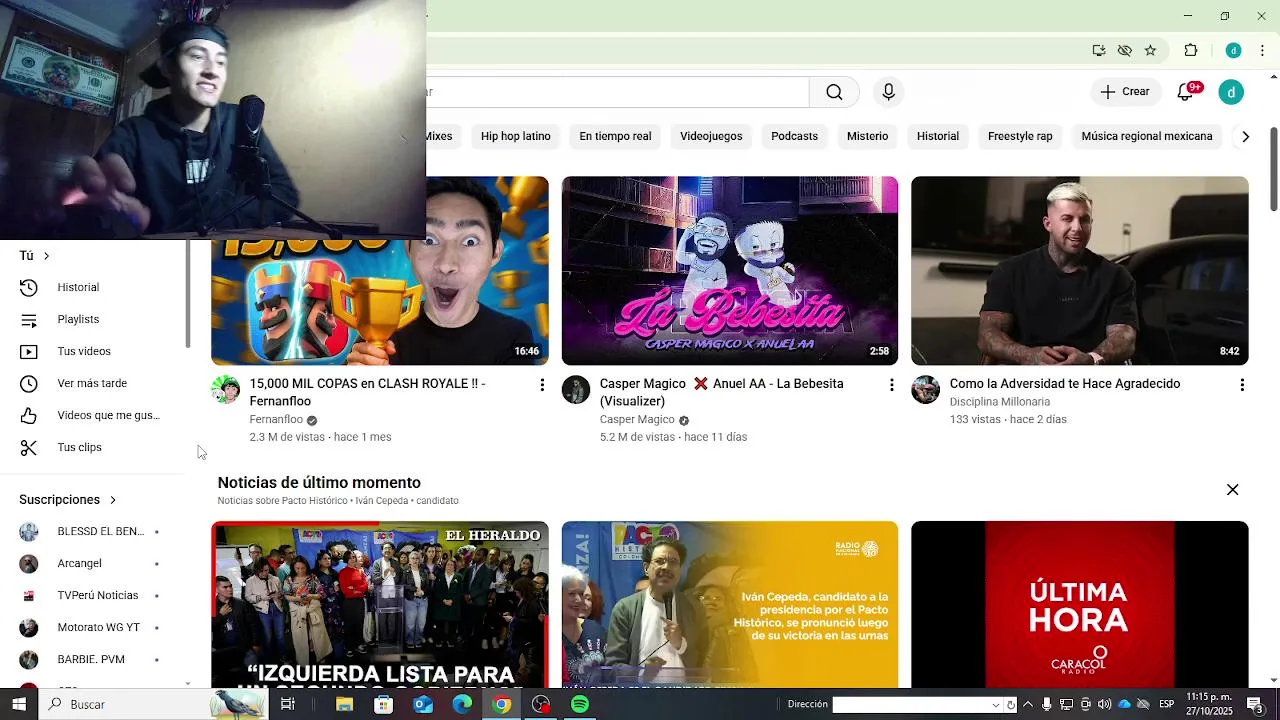Open the Caracol Radio Última Hora thumbnail
Image resolution: width=1280 pixels, height=720 pixels.
(1080, 604)
